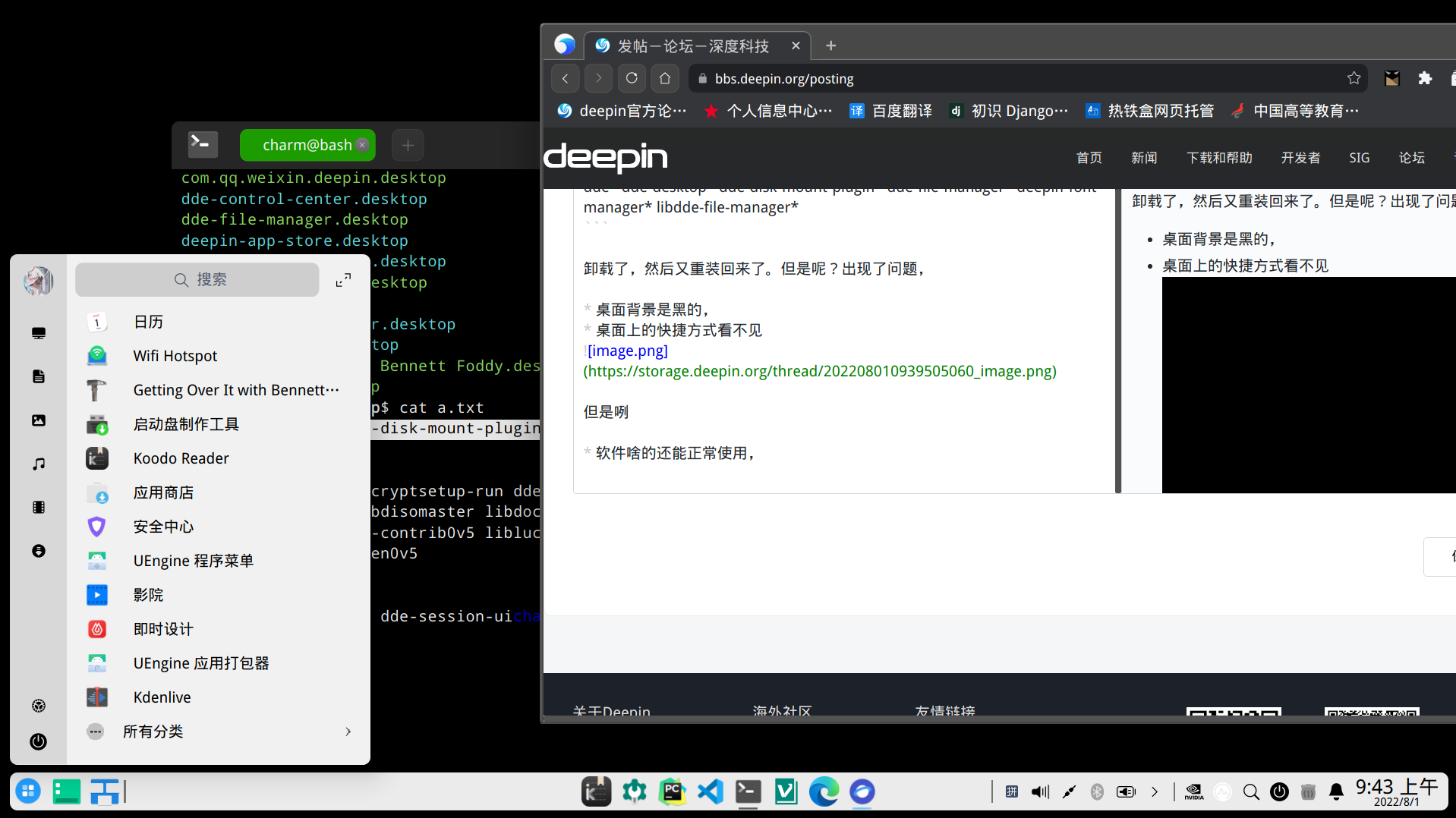Viewport: 1456px width, 818px height.
Task: Toggle the Bluetooth tray icon
Action: coord(1097,792)
